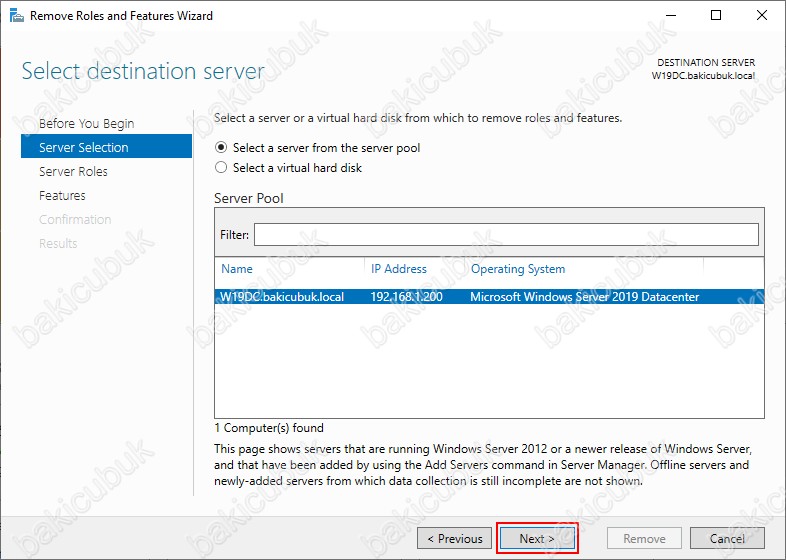Image resolution: width=786 pixels, height=560 pixels.
Task: Close the Remove Roles and Features Wizard
Action: 762,16
